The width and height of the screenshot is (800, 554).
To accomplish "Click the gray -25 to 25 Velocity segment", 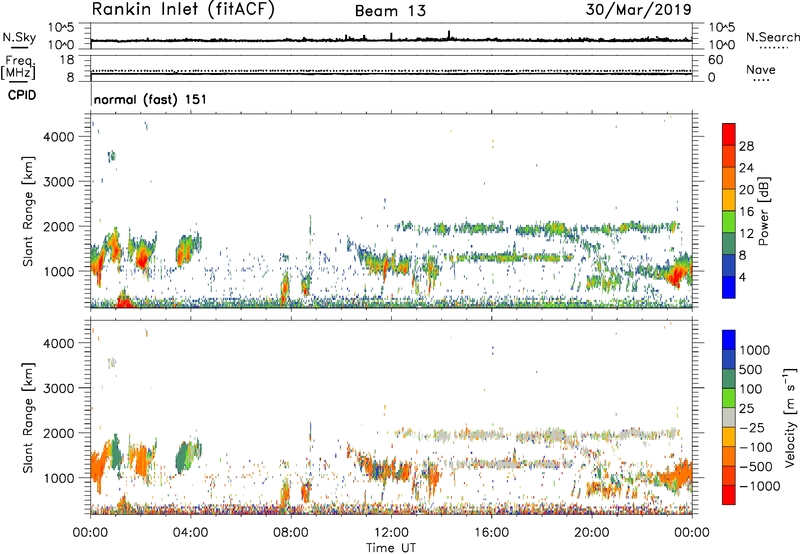I will (x=729, y=417).
